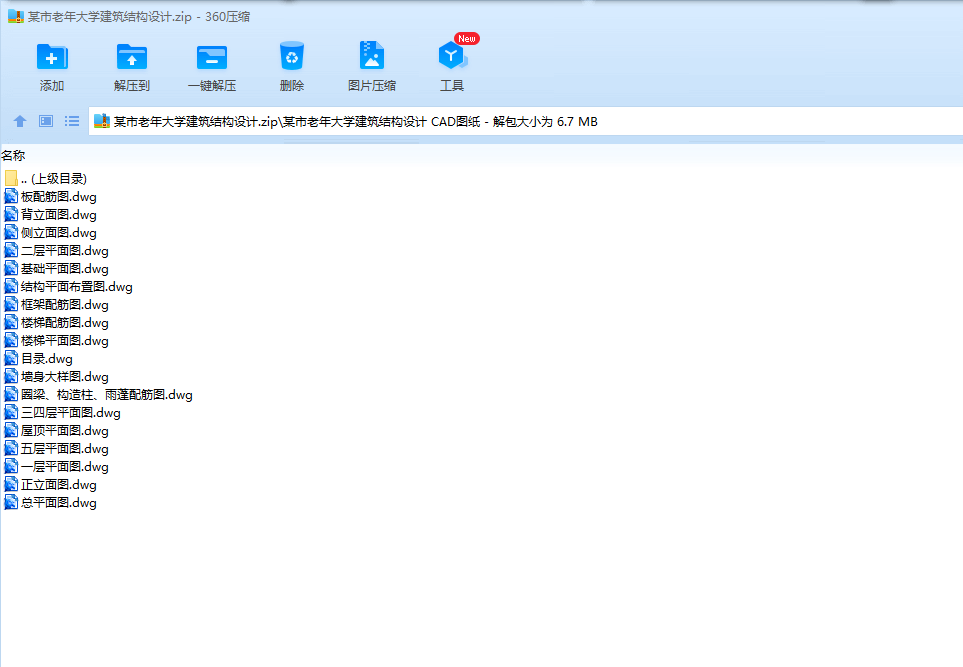
Task: Click the 360压缩 app icon in title bar
Action: click(15, 17)
